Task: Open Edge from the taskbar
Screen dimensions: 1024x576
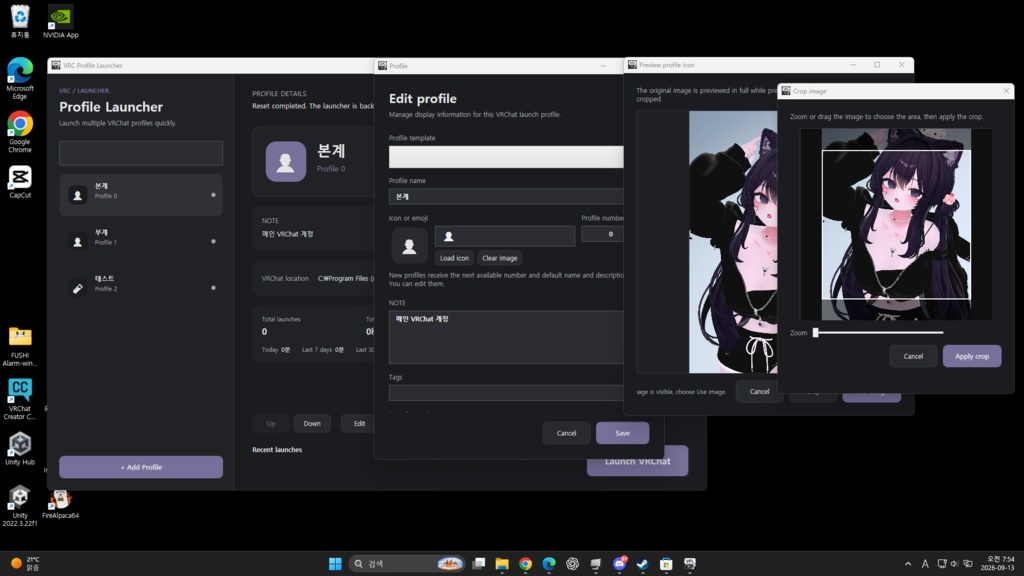Action: tap(549, 564)
